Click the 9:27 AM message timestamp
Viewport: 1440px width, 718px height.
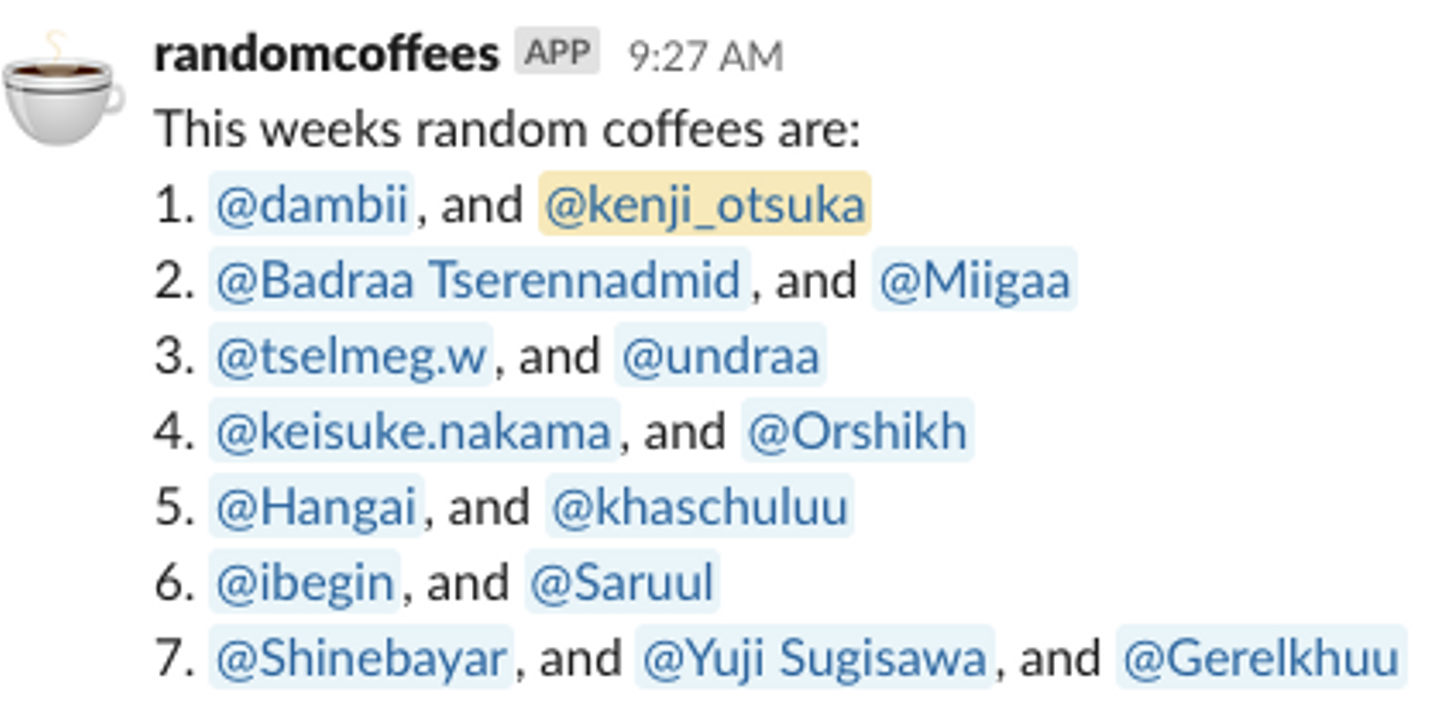coord(705,56)
